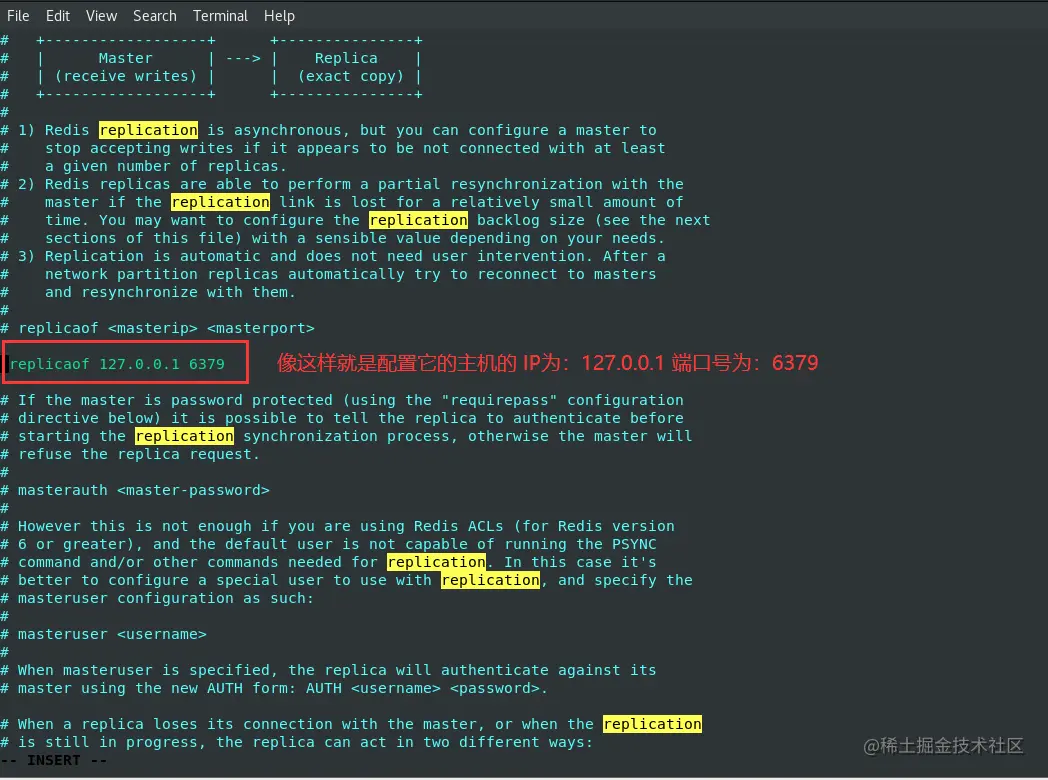The image size is (1048, 780).
Task: Click highlighted 'replication' before 'synchronization process'
Action: 184,436
